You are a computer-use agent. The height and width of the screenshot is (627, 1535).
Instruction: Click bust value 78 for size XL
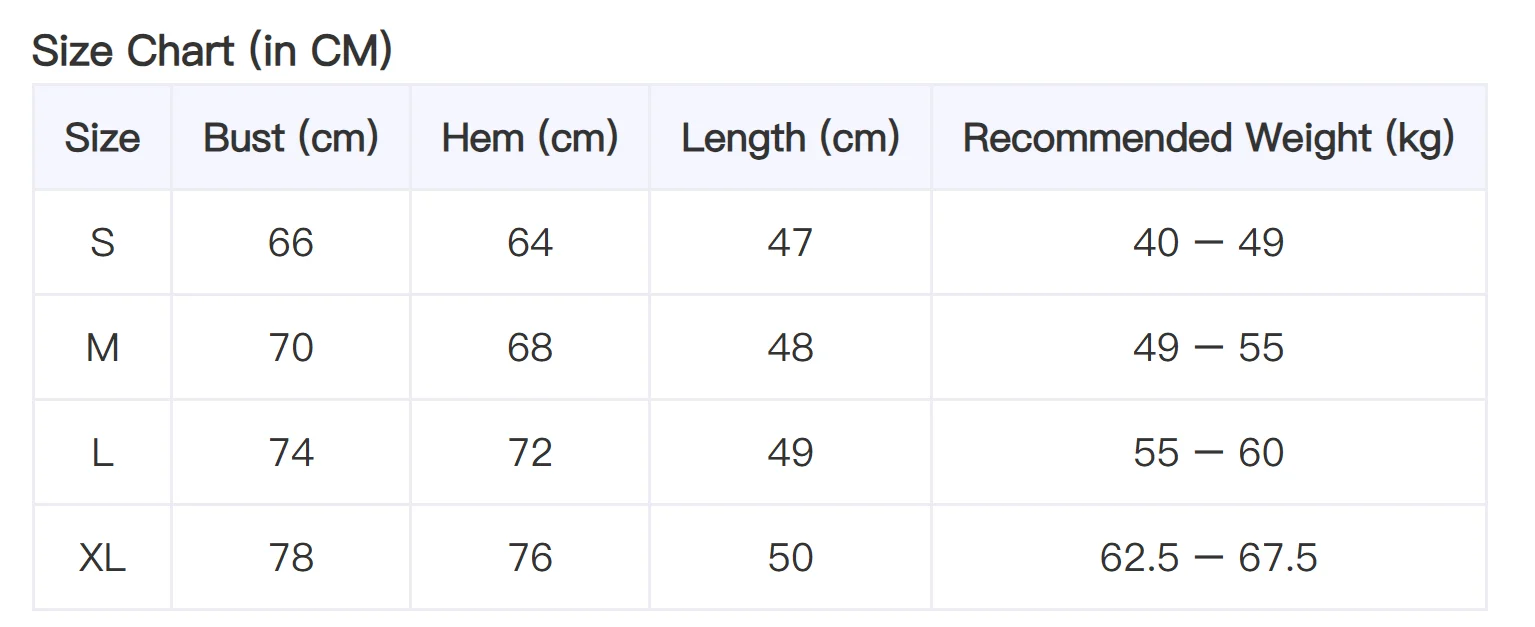tap(291, 558)
